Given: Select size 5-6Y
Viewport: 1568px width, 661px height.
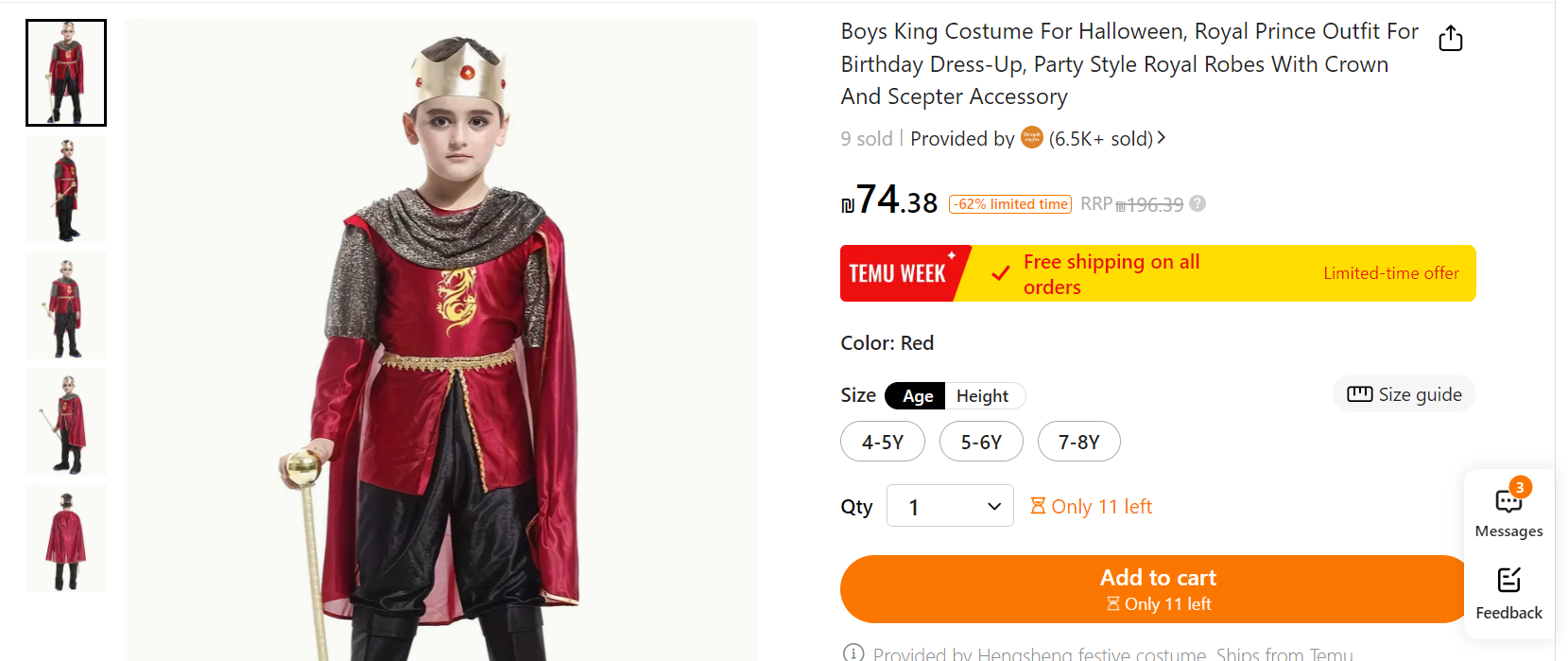Looking at the screenshot, I should coord(980,442).
